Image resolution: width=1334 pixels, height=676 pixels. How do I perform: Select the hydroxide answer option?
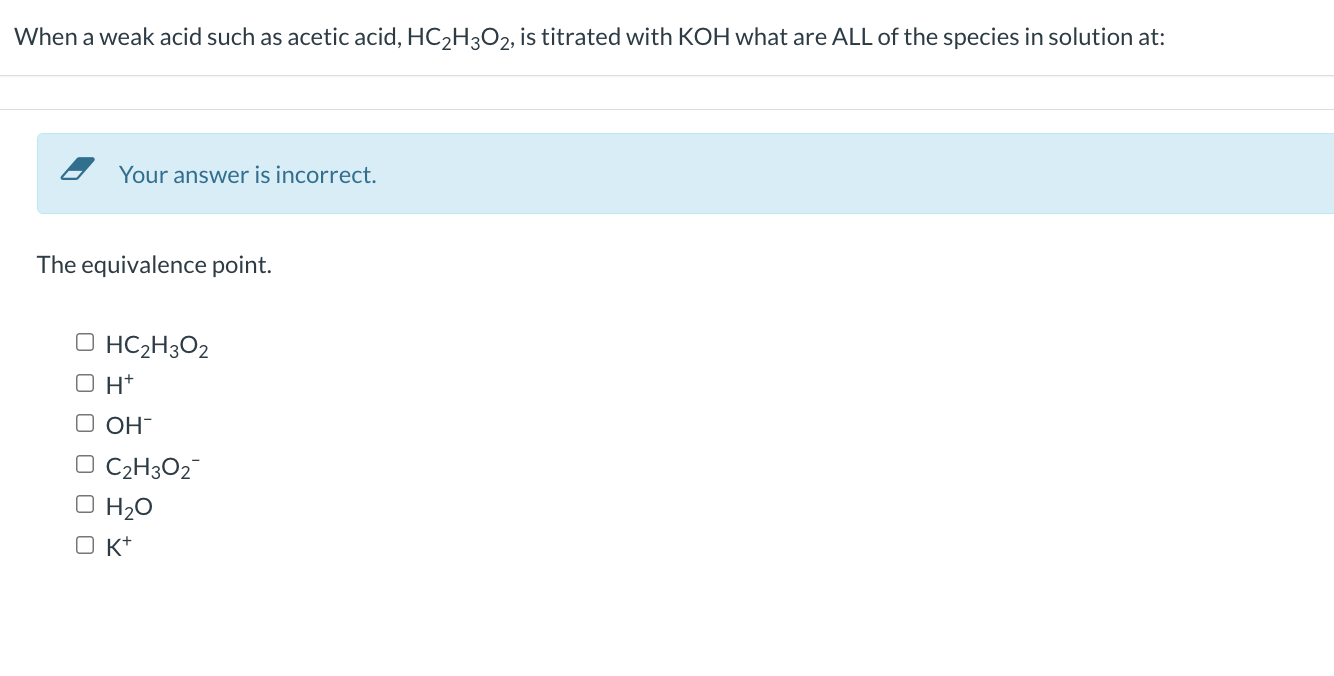[x=85, y=422]
